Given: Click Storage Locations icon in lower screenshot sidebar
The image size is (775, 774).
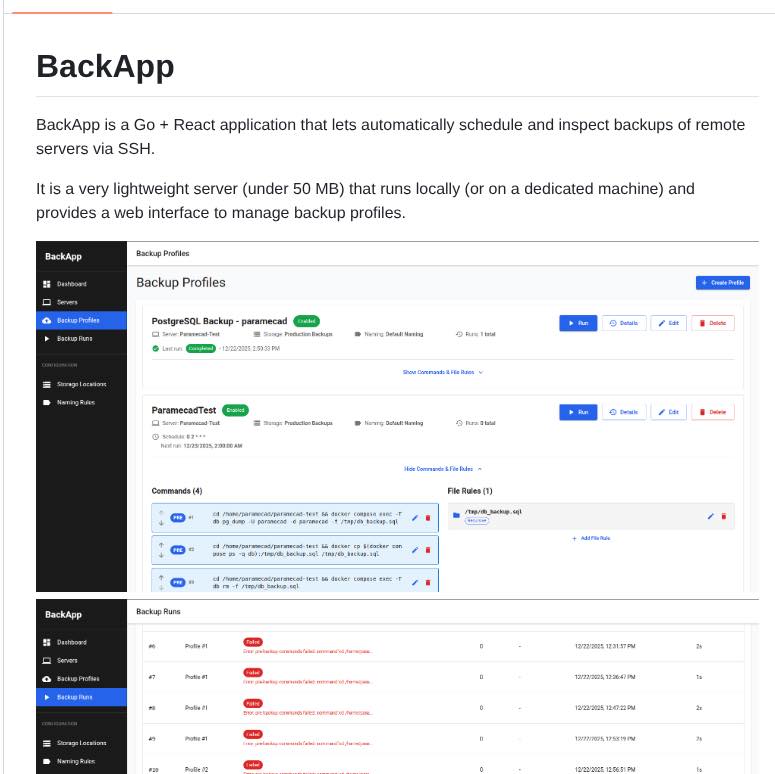Looking at the screenshot, I should (x=46, y=743).
